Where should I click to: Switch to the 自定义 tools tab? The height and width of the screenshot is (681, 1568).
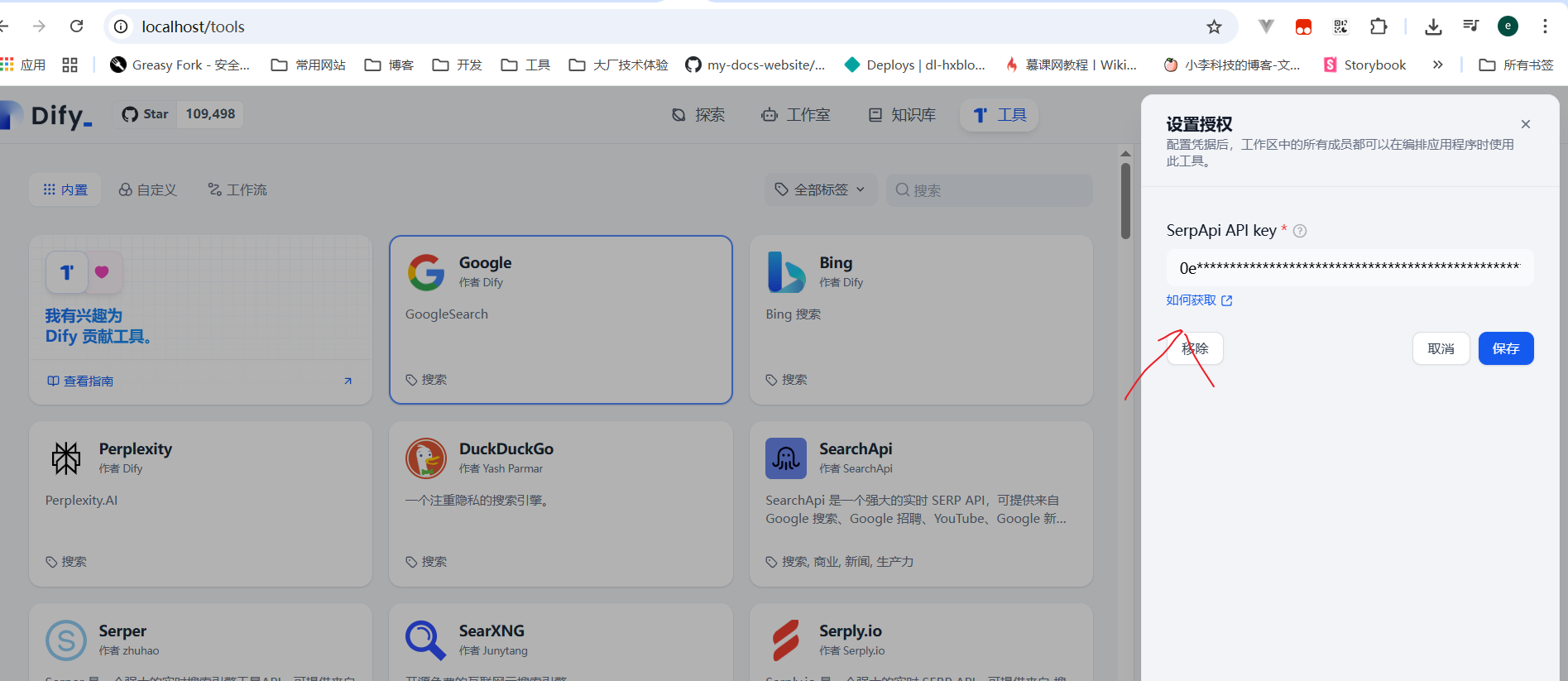[148, 189]
